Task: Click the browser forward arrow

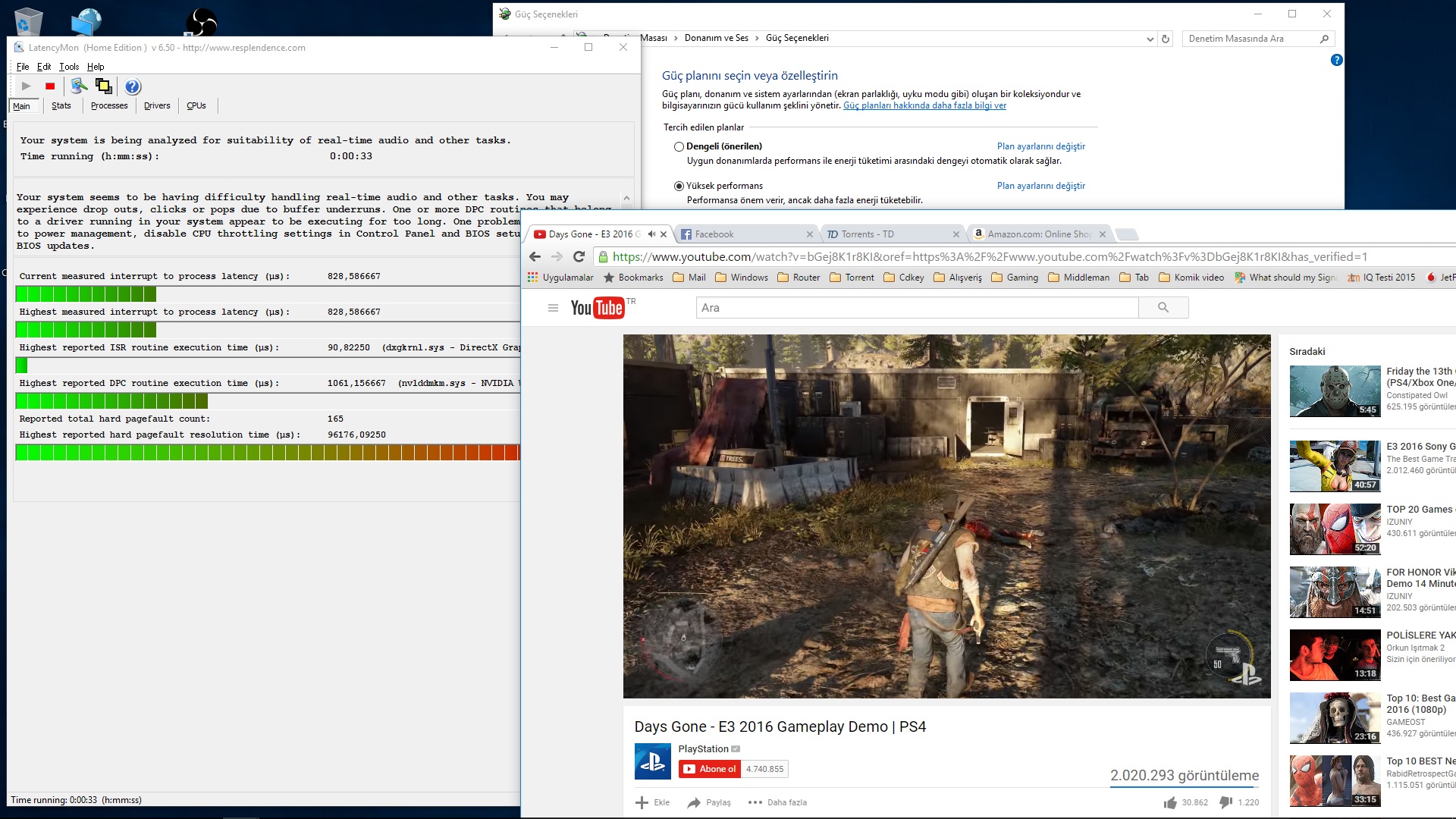Action: pos(557,256)
